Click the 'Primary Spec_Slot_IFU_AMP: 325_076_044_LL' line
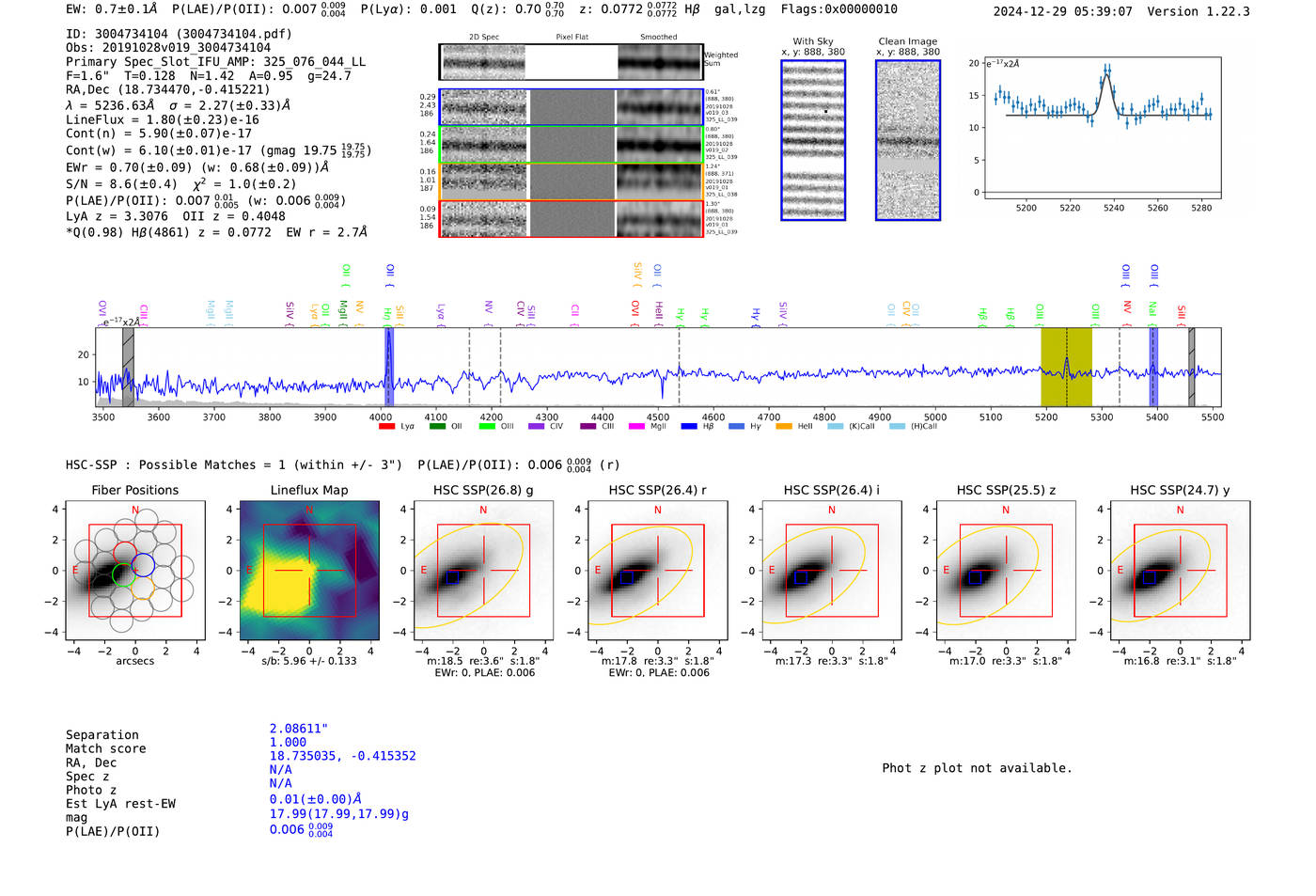 pyautogui.click(x=215, y=62)
